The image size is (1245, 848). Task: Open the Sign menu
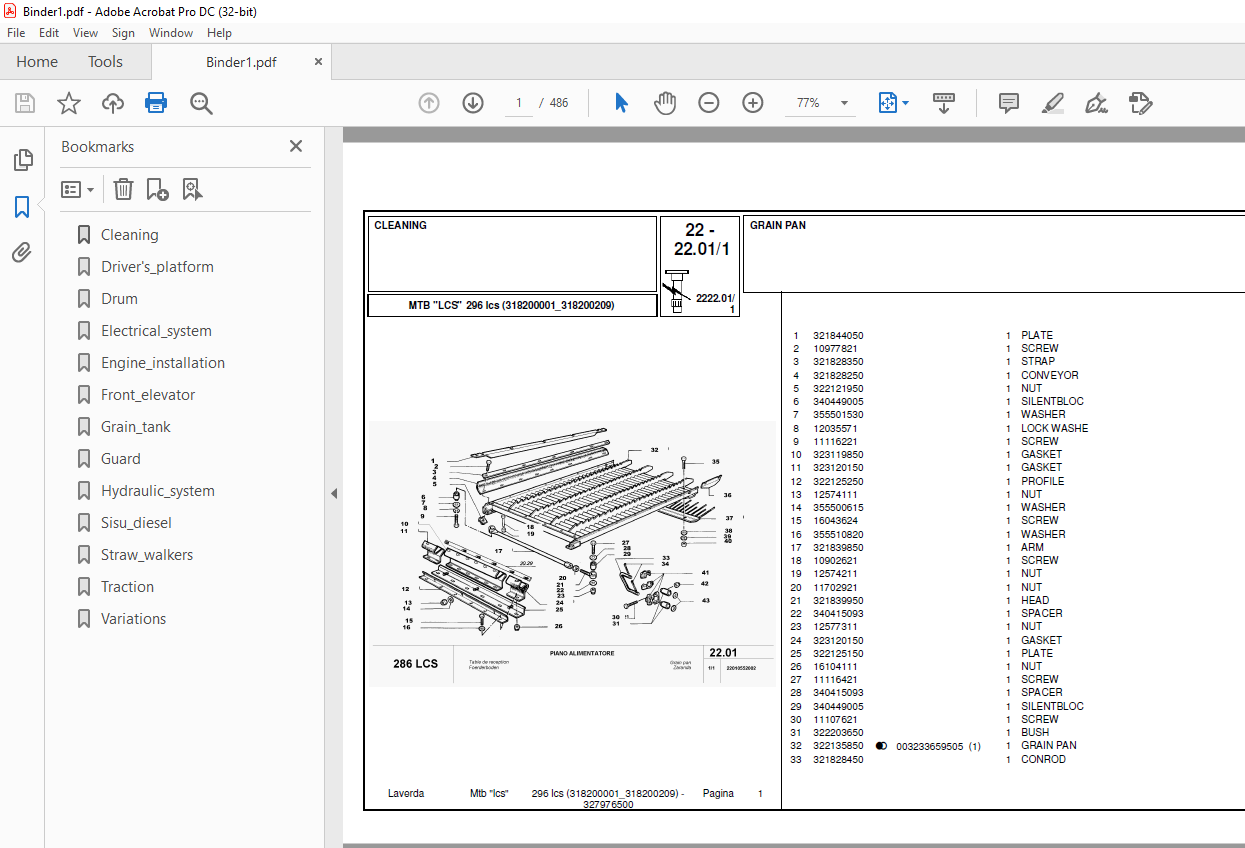click(123, 33)
